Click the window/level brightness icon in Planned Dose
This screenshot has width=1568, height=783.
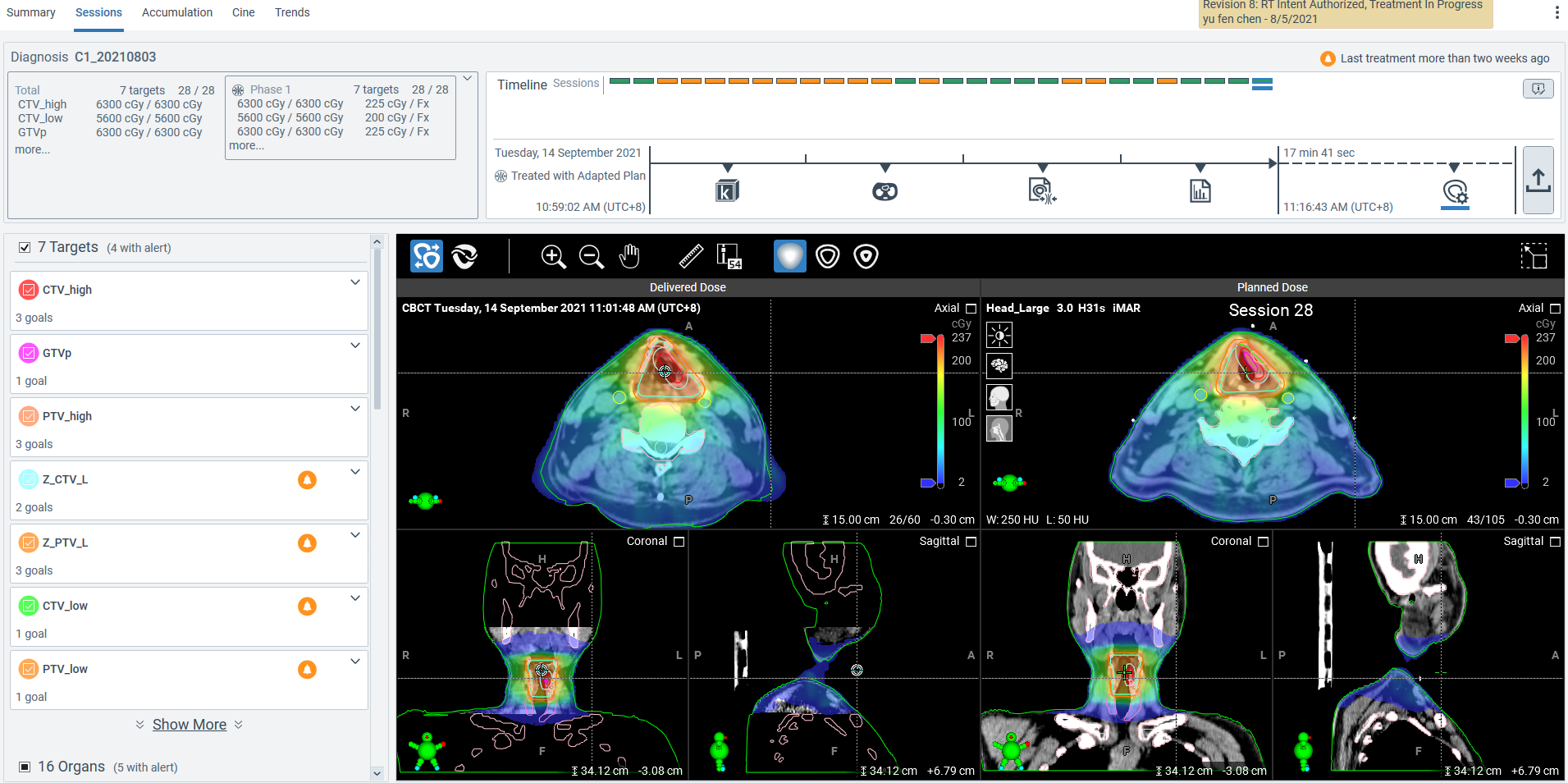pyautogui.click(x=999, y=335)
